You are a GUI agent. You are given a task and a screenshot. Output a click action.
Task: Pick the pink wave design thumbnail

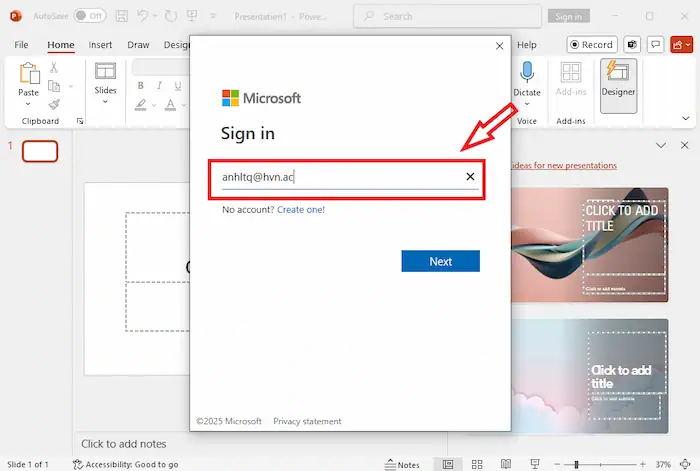[x=589, y=245]
